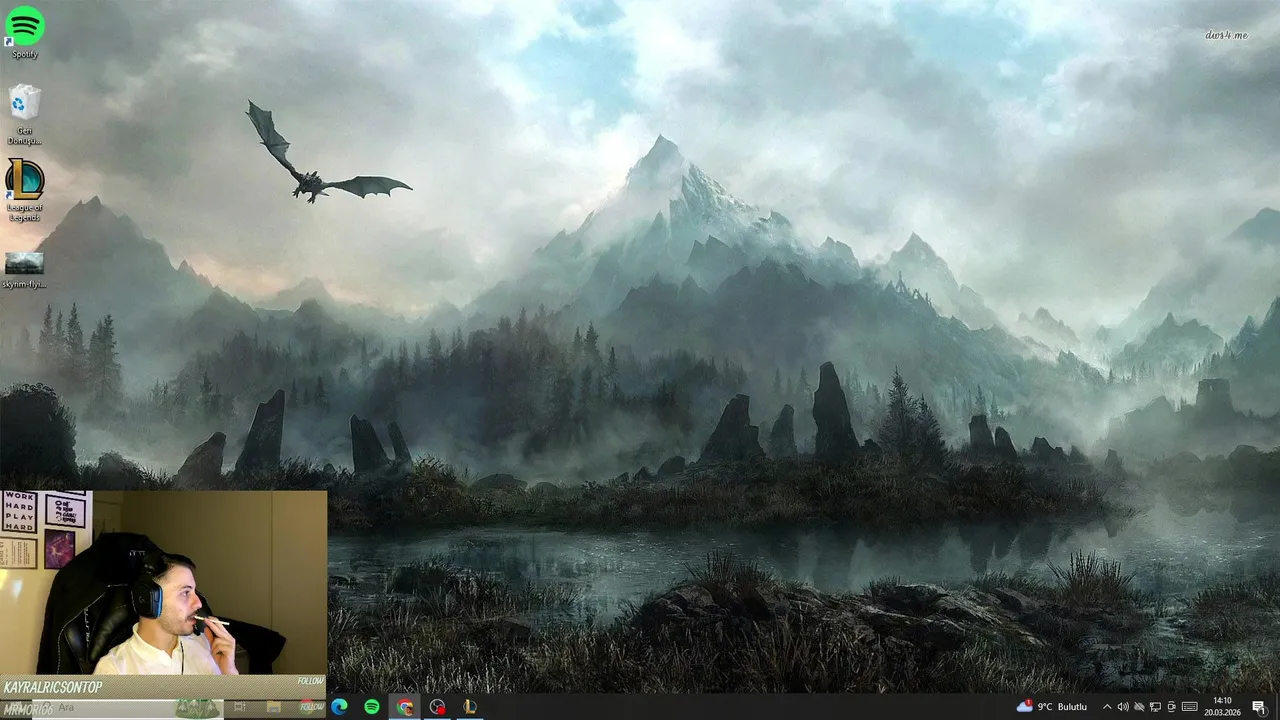The width and height of the screenshot is (1280, 720).
Task: Open the Recycle Bin (Geri Dönüşüm) icon
Action: click(25, 114)
